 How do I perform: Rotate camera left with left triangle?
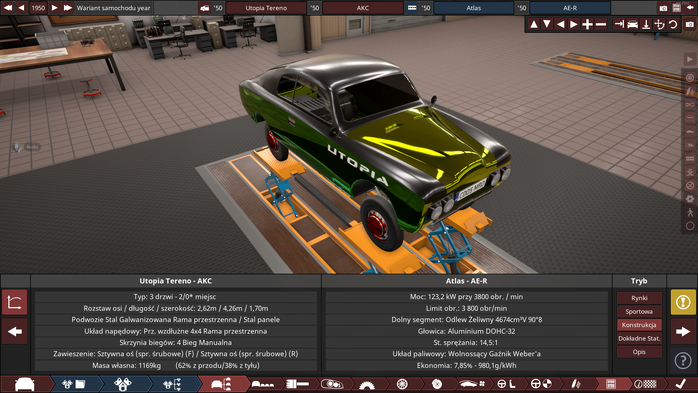point(560,24)
